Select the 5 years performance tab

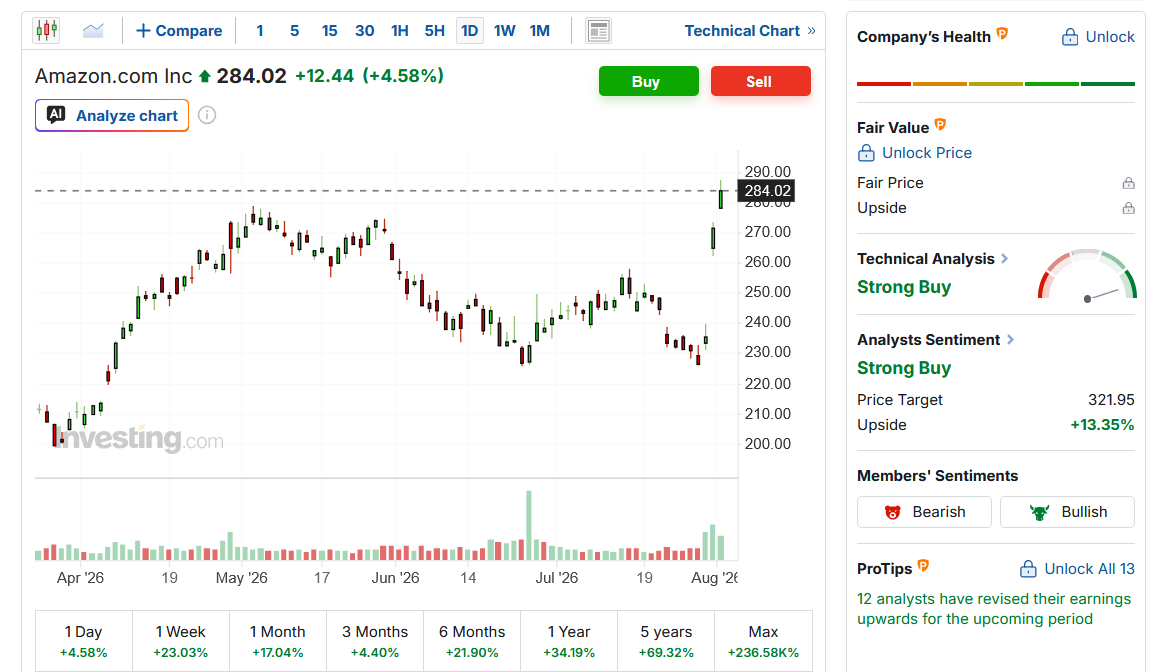pyautogui.click(x=666, y=641)
